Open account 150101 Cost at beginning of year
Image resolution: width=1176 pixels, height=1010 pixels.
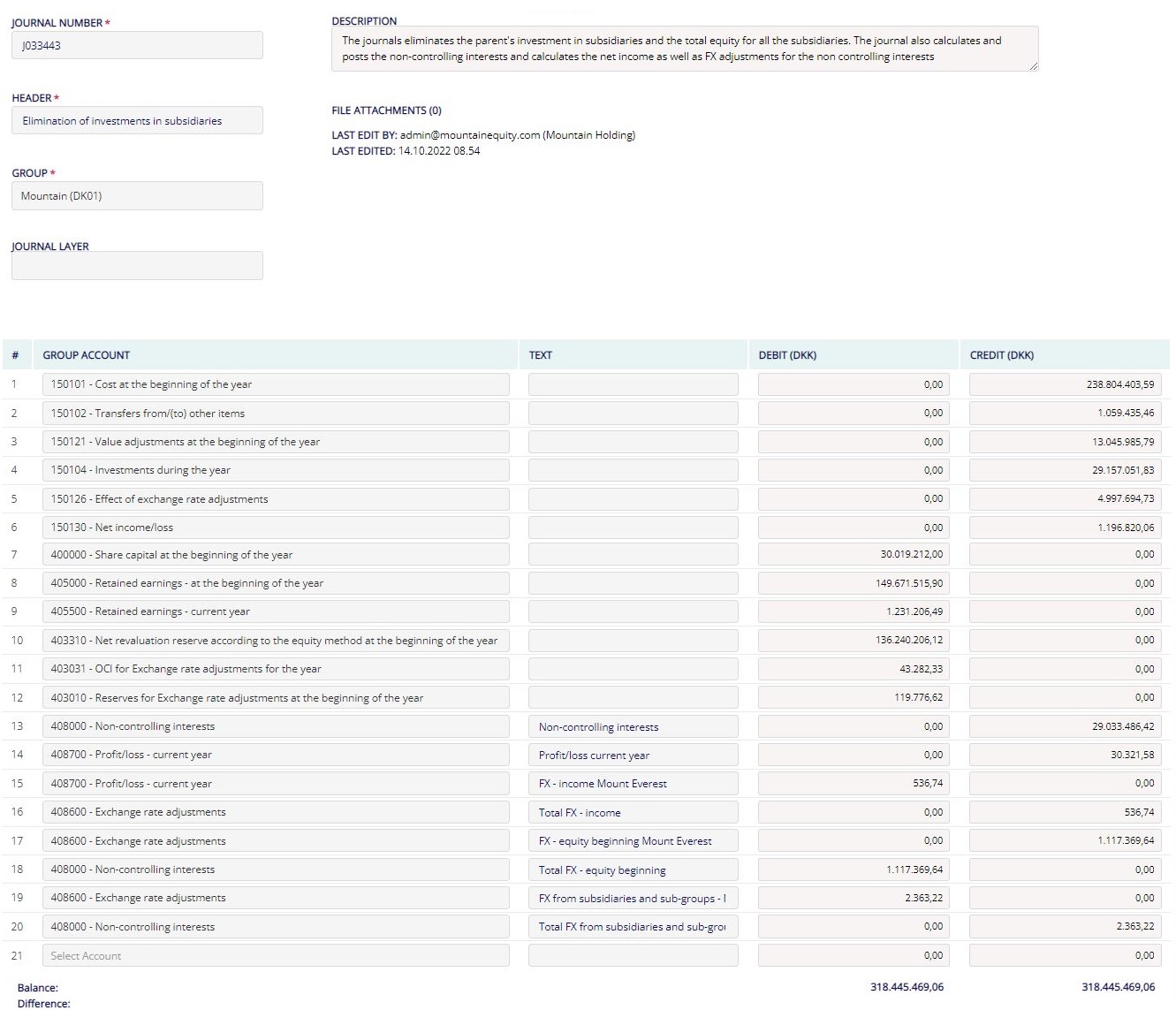[276, 384]
